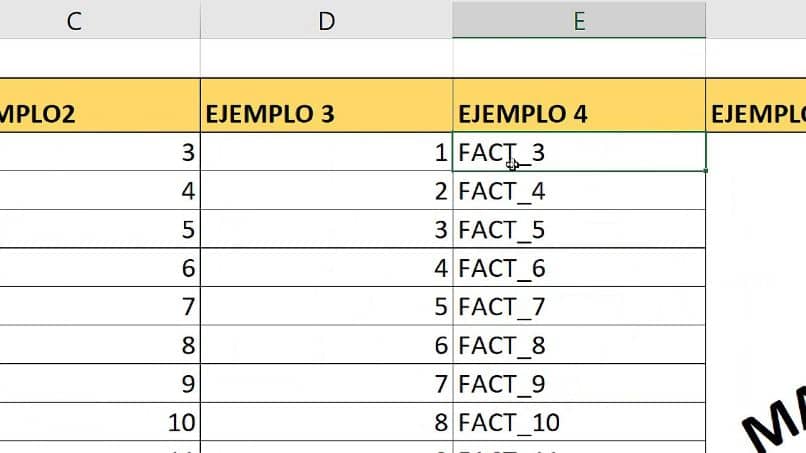Click column C cell with value 10
Image resolution: width=806 pixels, height=453 pixels.
pyautogui.click(x=100, y=422)
